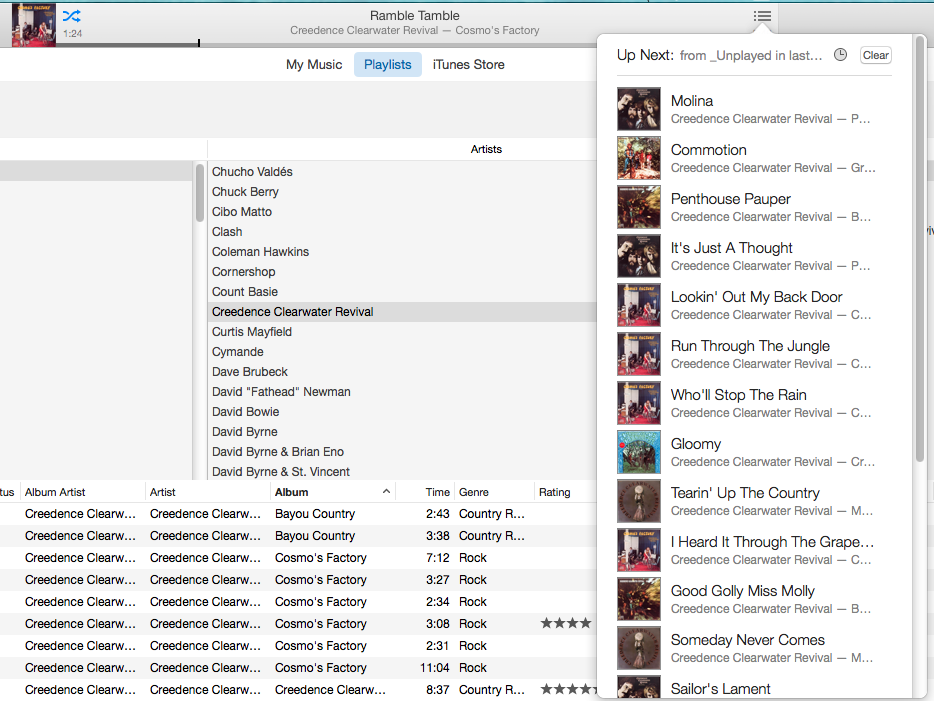934x701 pixels.
Task: Select Count Basie artist
Action: [x=402, y=292]
